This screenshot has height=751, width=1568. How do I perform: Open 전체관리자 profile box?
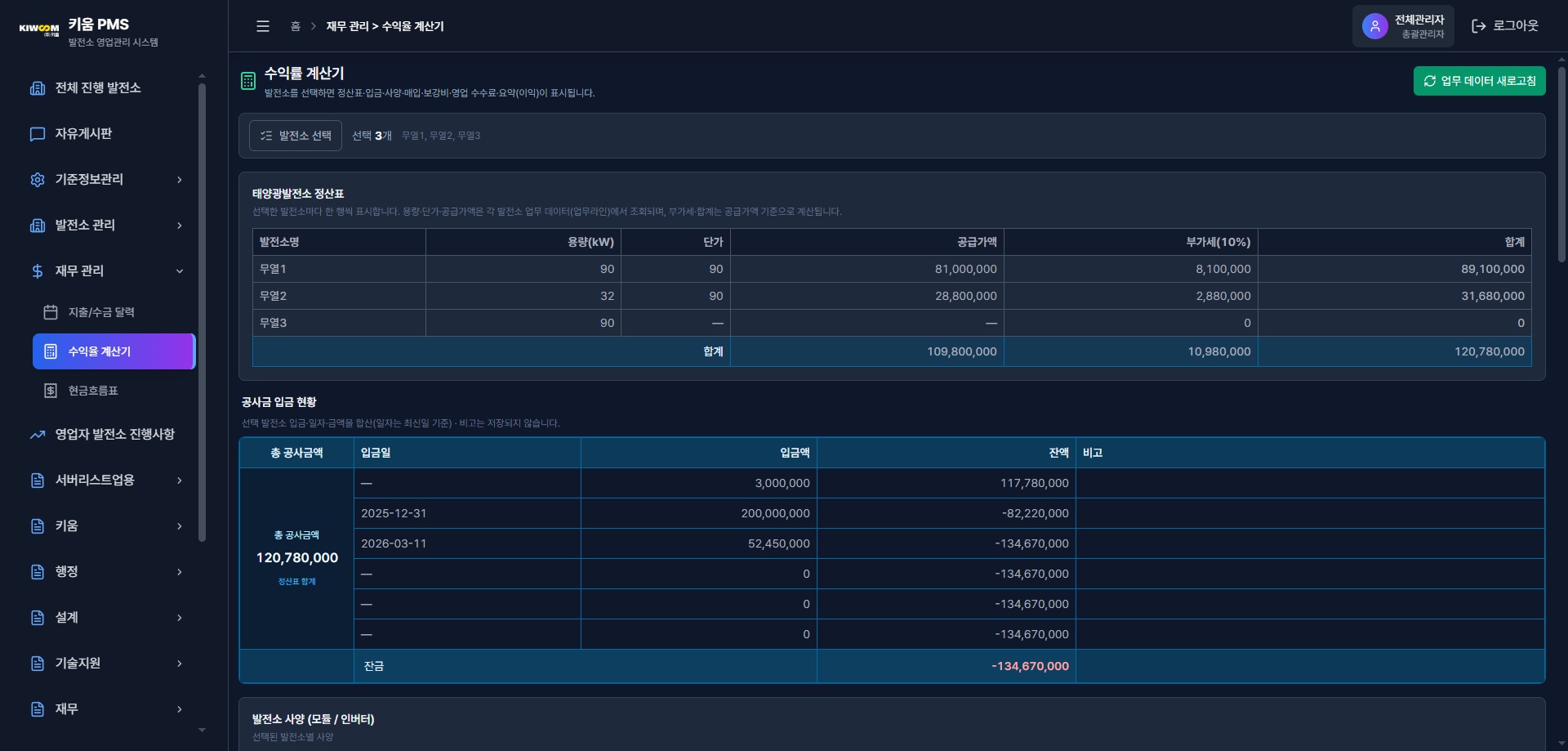pyautogui.click(x=1403, y=26)
